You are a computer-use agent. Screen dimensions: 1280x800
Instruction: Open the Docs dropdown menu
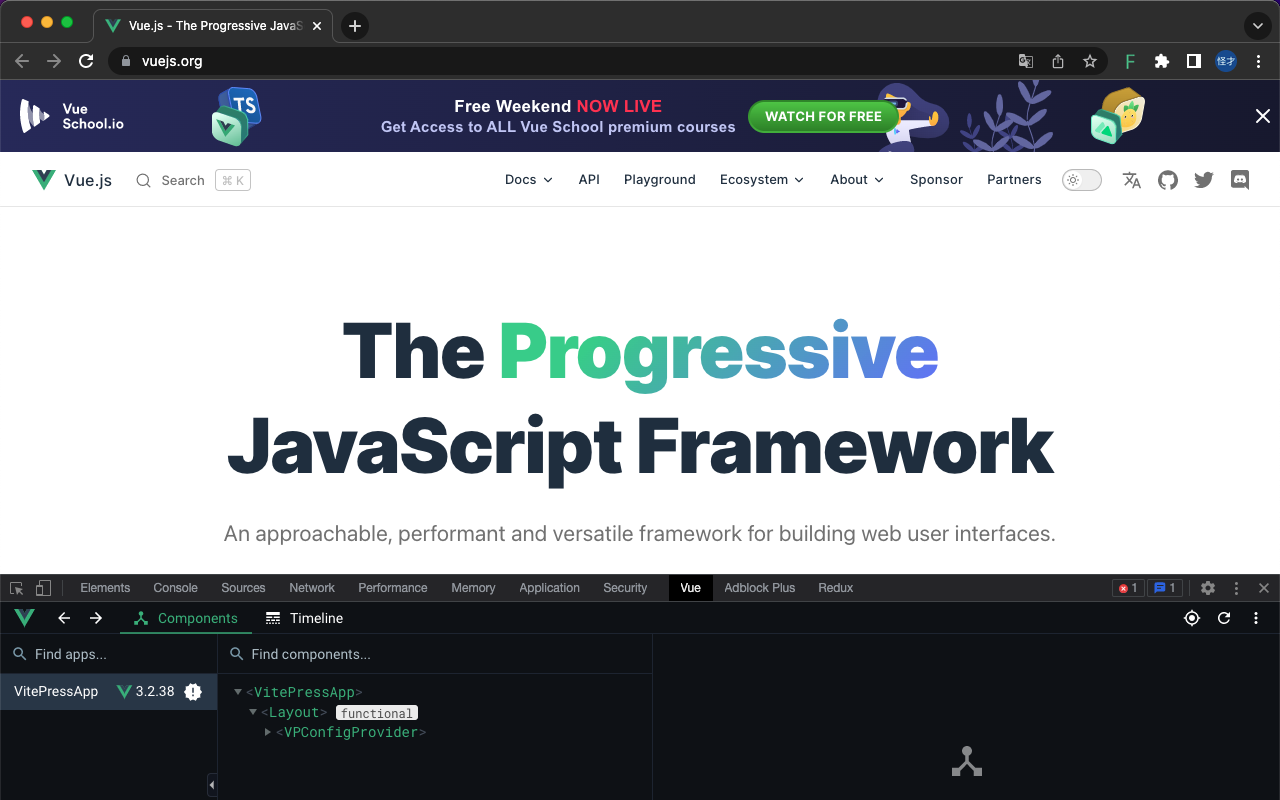click(x=528, y=180)
